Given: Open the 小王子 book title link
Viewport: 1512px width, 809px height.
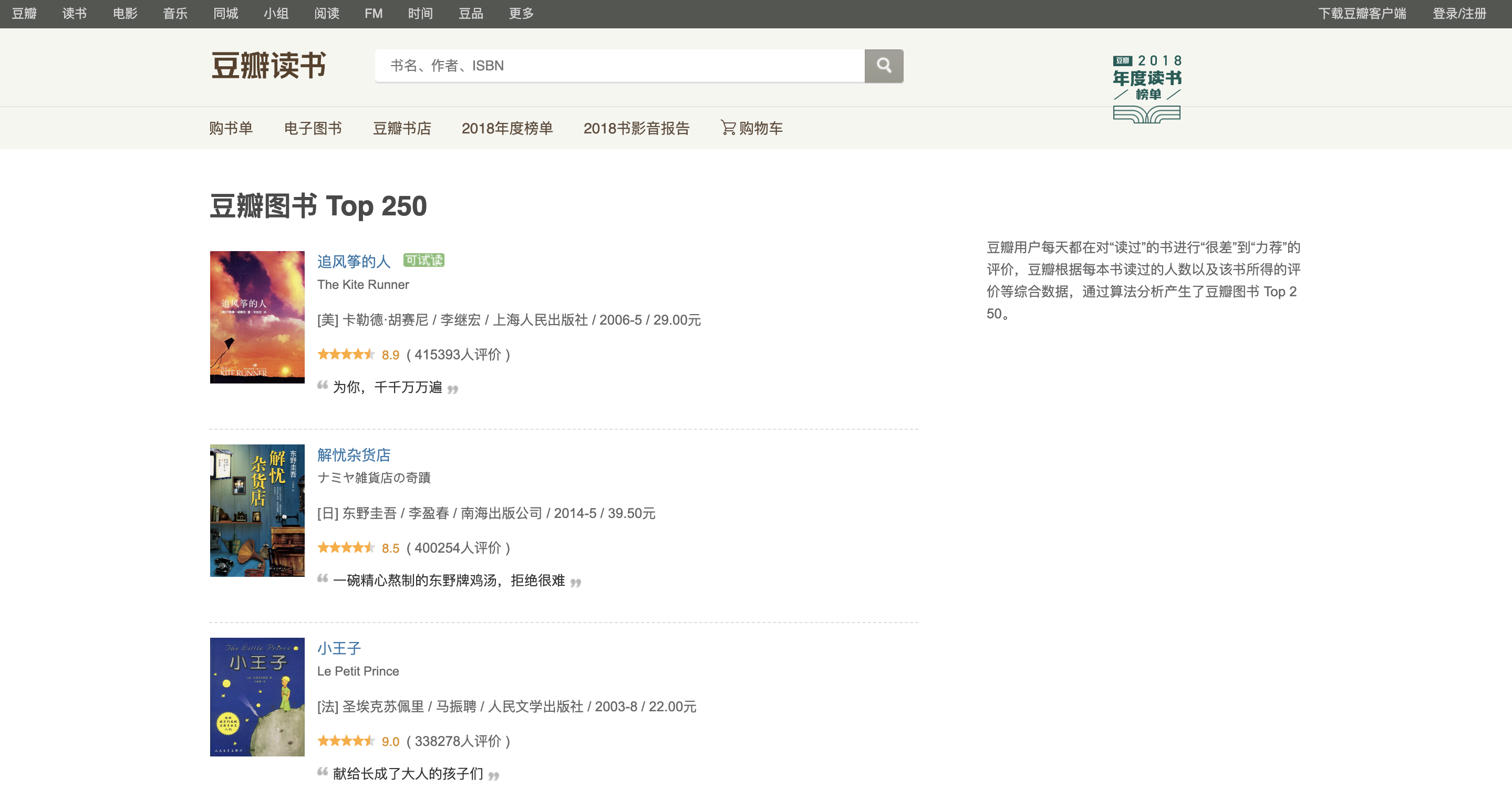Looking at the screenshot, I should 339,648.
